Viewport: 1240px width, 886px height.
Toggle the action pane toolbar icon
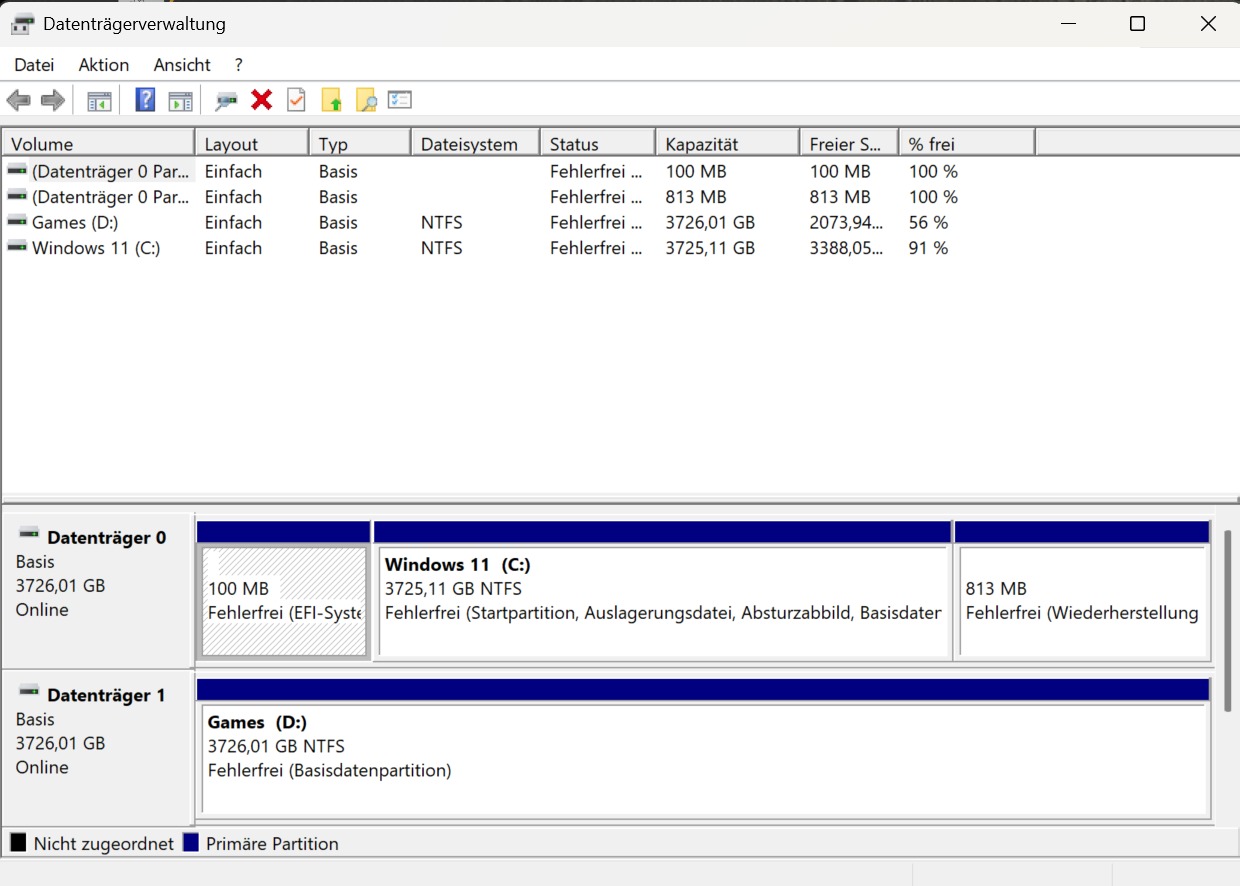point(180,100)
